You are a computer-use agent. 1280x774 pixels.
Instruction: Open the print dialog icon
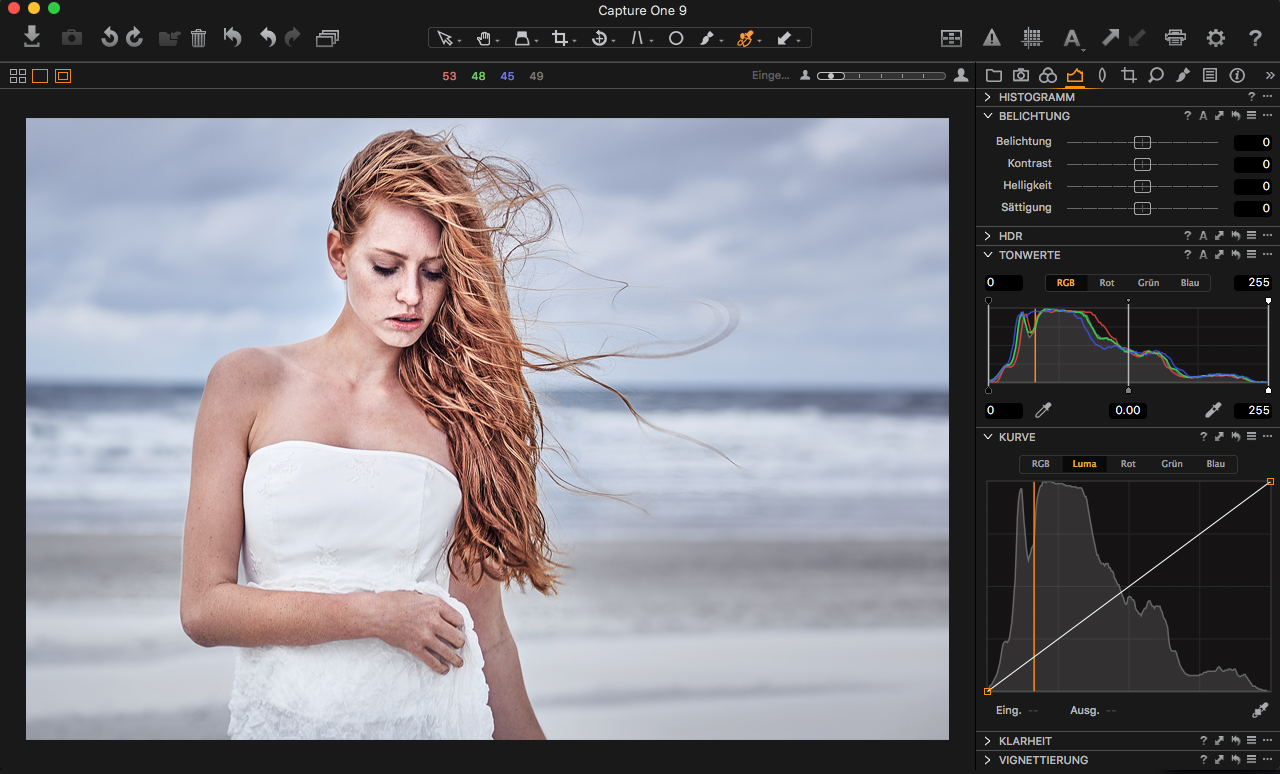coord(1175,38)
